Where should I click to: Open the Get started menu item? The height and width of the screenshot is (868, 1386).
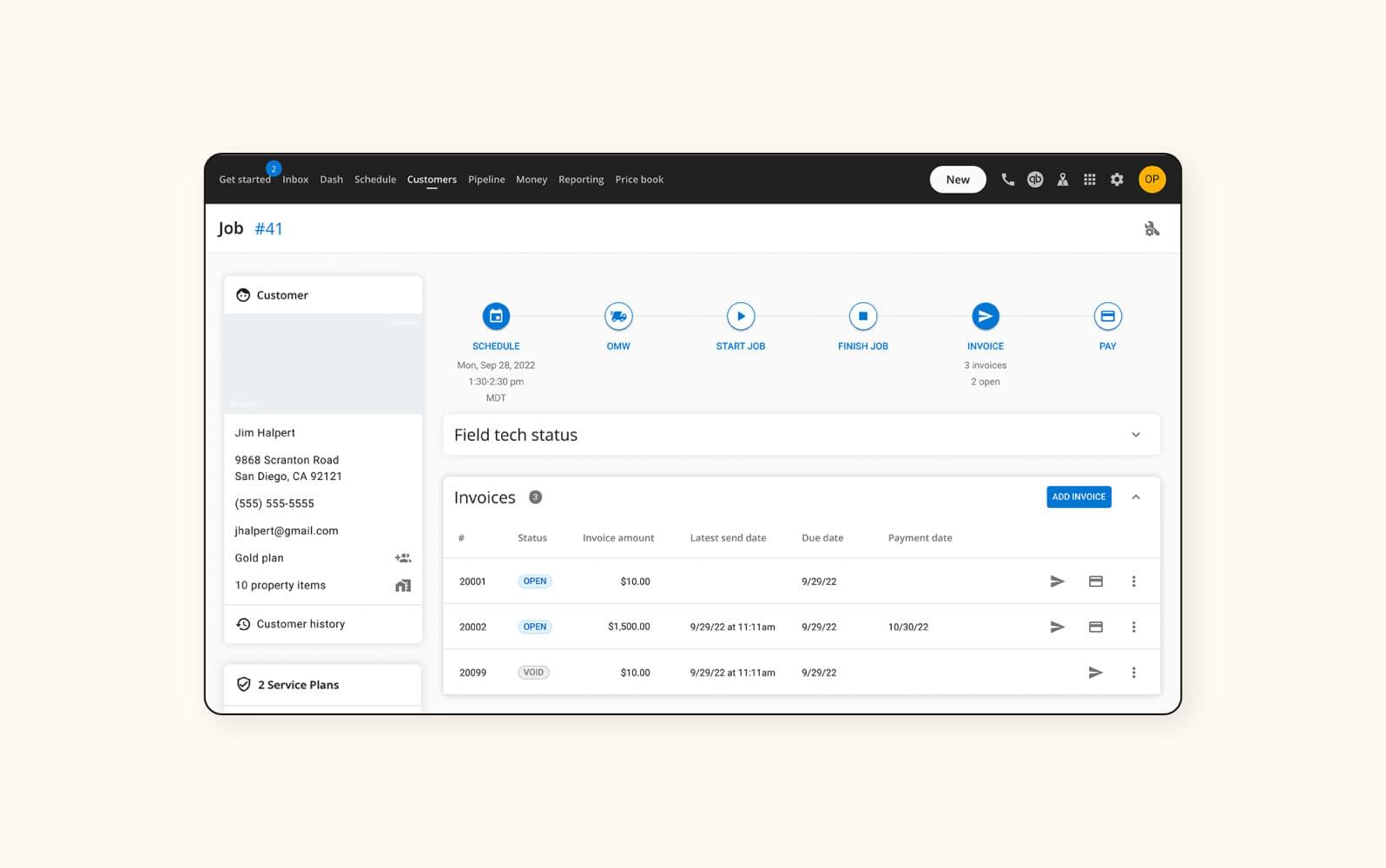[x=245, y=180]
